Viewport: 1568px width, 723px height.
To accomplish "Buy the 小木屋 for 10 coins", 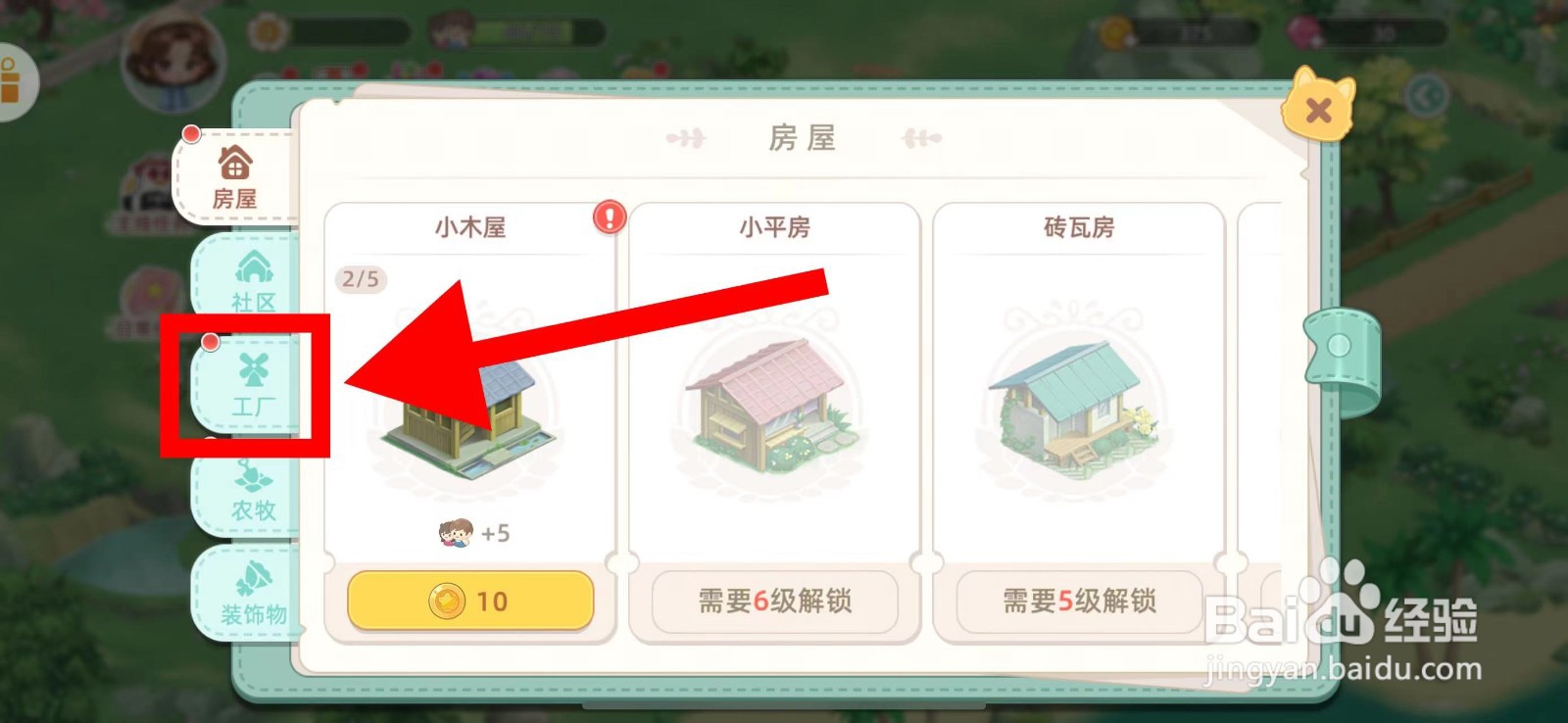I will pyautogui.click(x=470, y=601).
